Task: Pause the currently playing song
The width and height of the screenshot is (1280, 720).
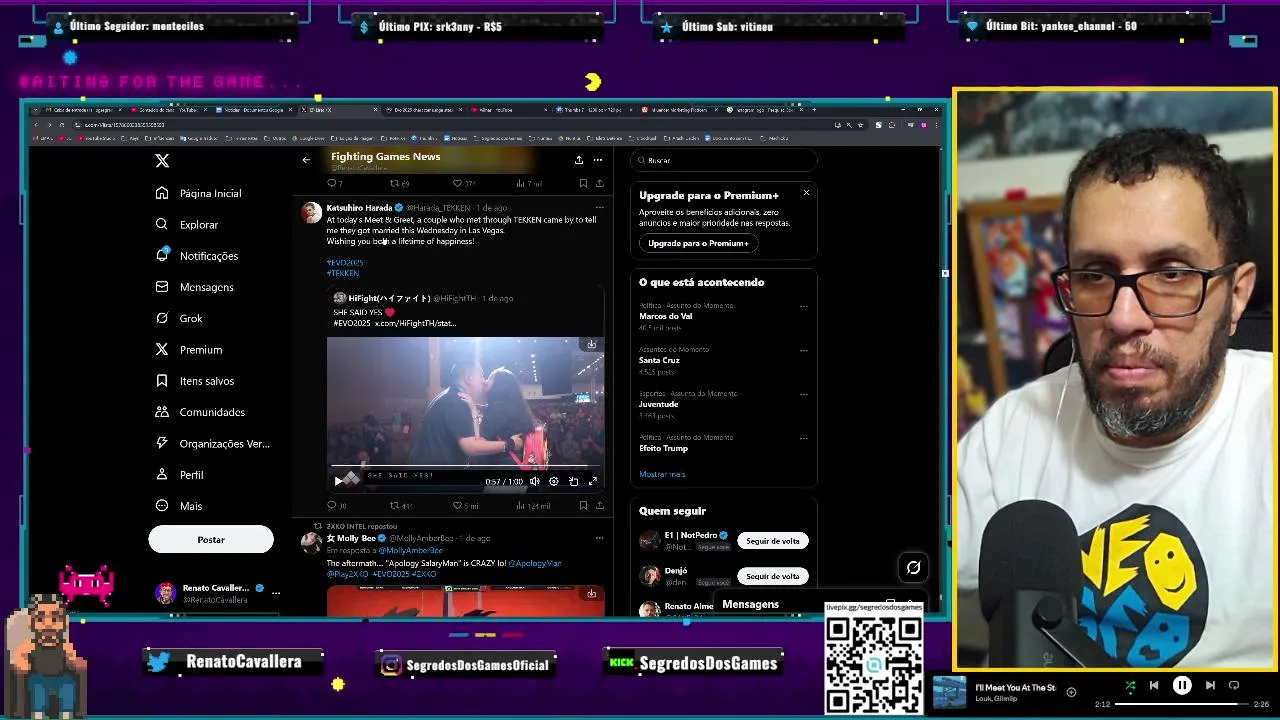Action: pos(1182,686)
